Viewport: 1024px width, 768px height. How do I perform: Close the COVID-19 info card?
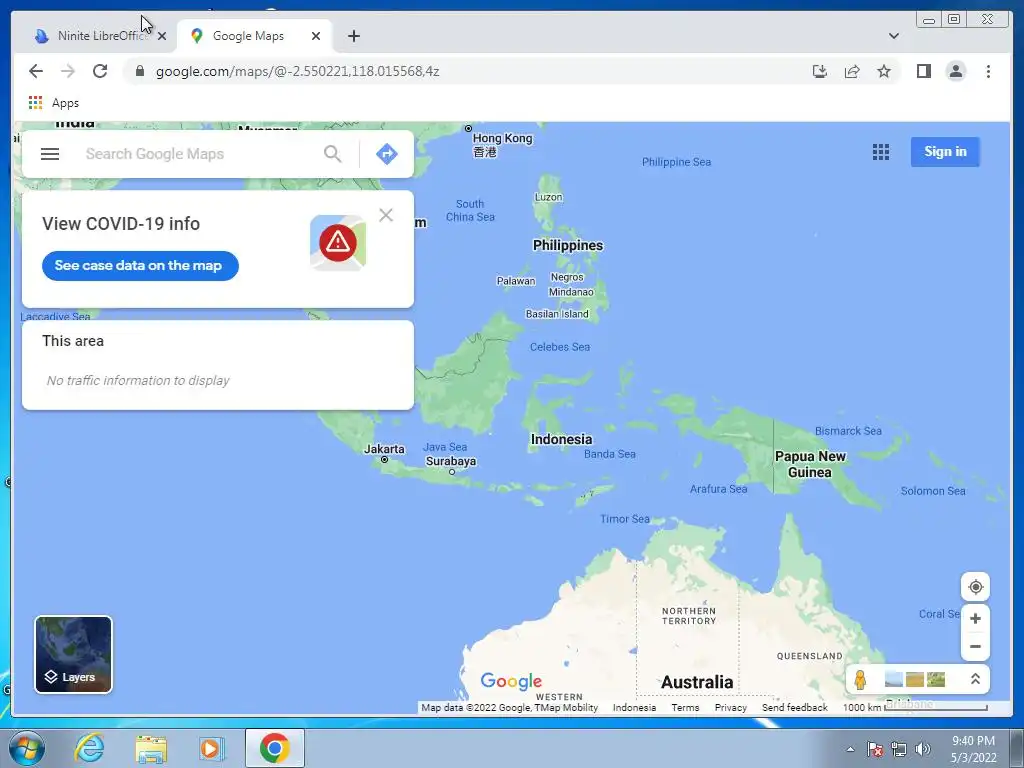click(x=386, y=215)
